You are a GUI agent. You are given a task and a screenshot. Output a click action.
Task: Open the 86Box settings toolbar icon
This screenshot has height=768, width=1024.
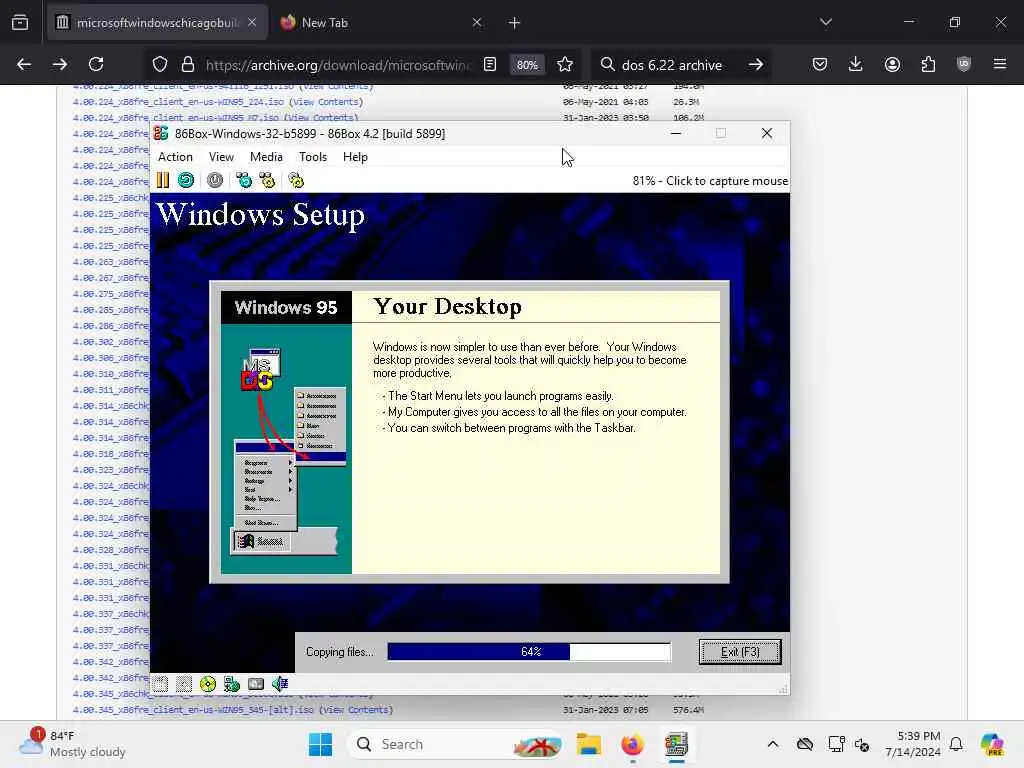tap(296, 180)
